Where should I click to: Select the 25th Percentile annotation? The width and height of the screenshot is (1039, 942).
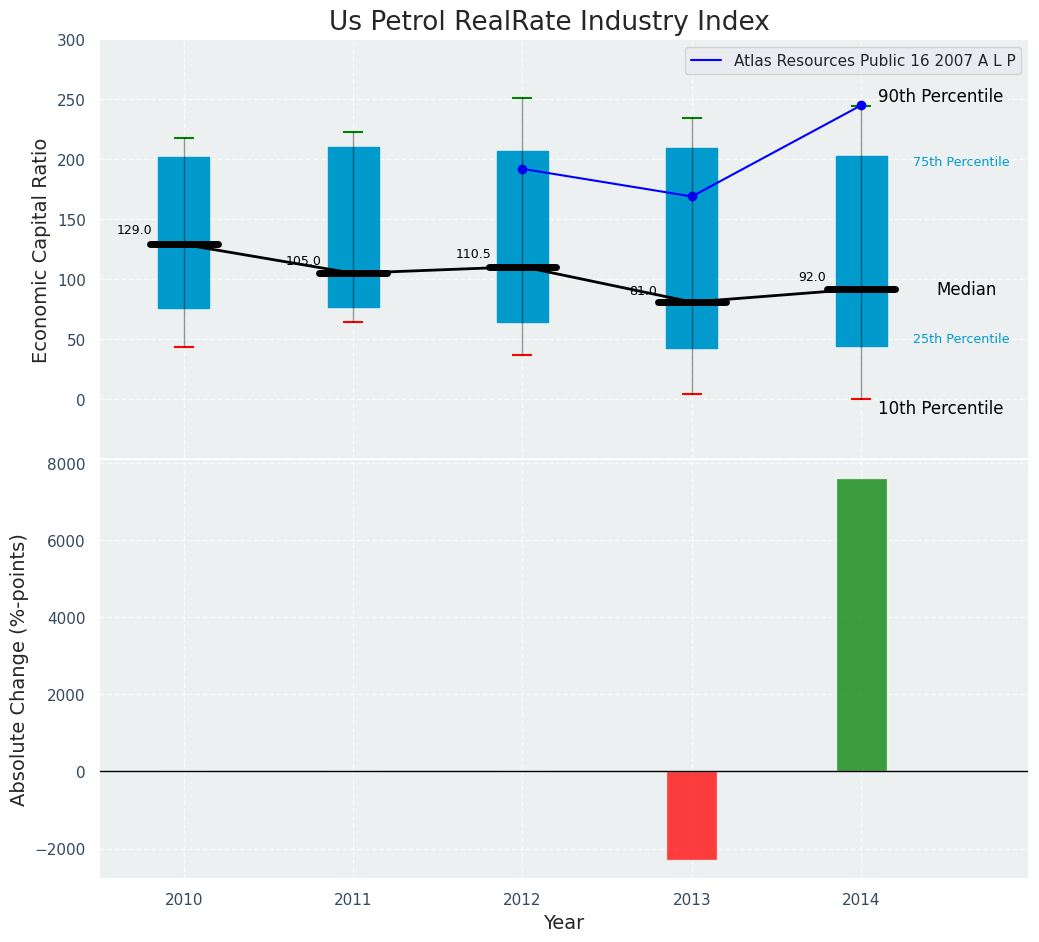coord(961,339)
